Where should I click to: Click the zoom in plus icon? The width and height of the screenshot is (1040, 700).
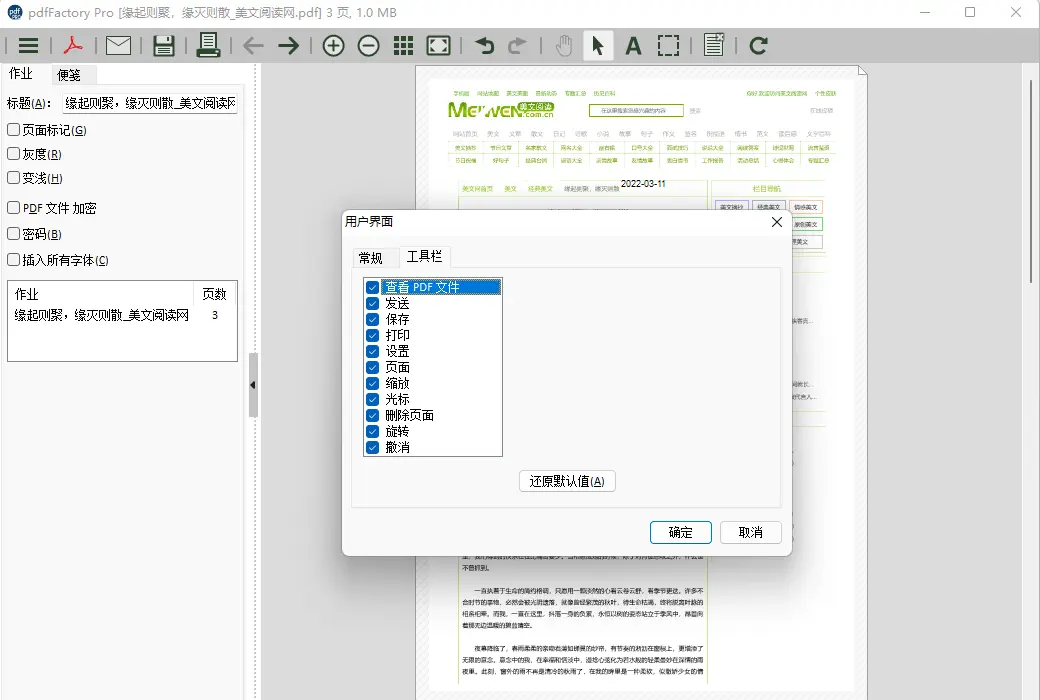333,46
